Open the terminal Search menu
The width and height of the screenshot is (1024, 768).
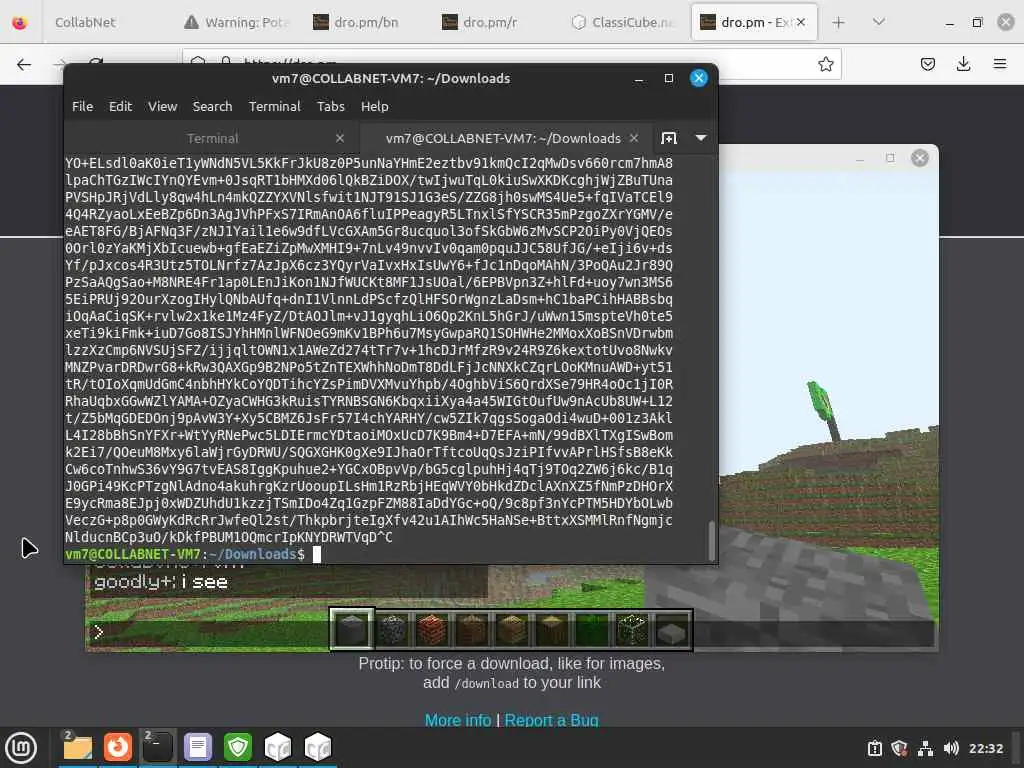212,106
